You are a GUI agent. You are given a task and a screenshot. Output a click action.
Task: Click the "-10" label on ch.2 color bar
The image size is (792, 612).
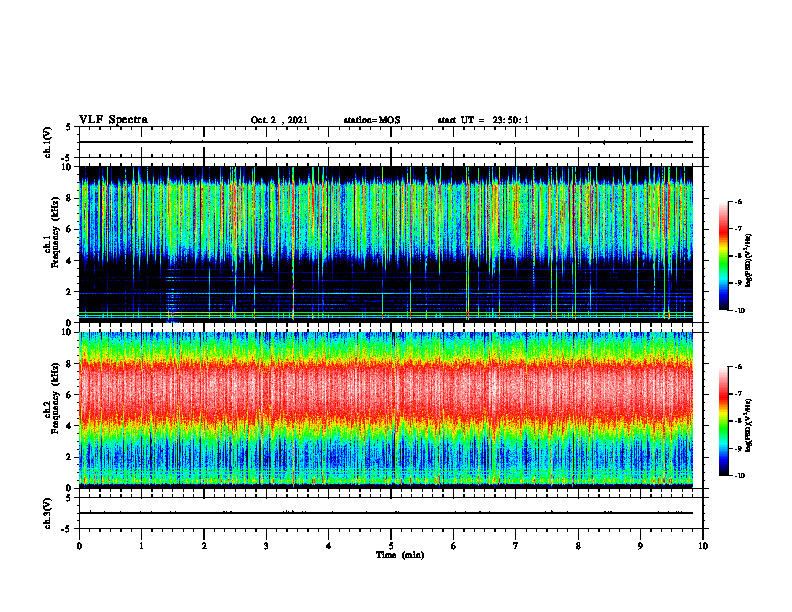739,476
